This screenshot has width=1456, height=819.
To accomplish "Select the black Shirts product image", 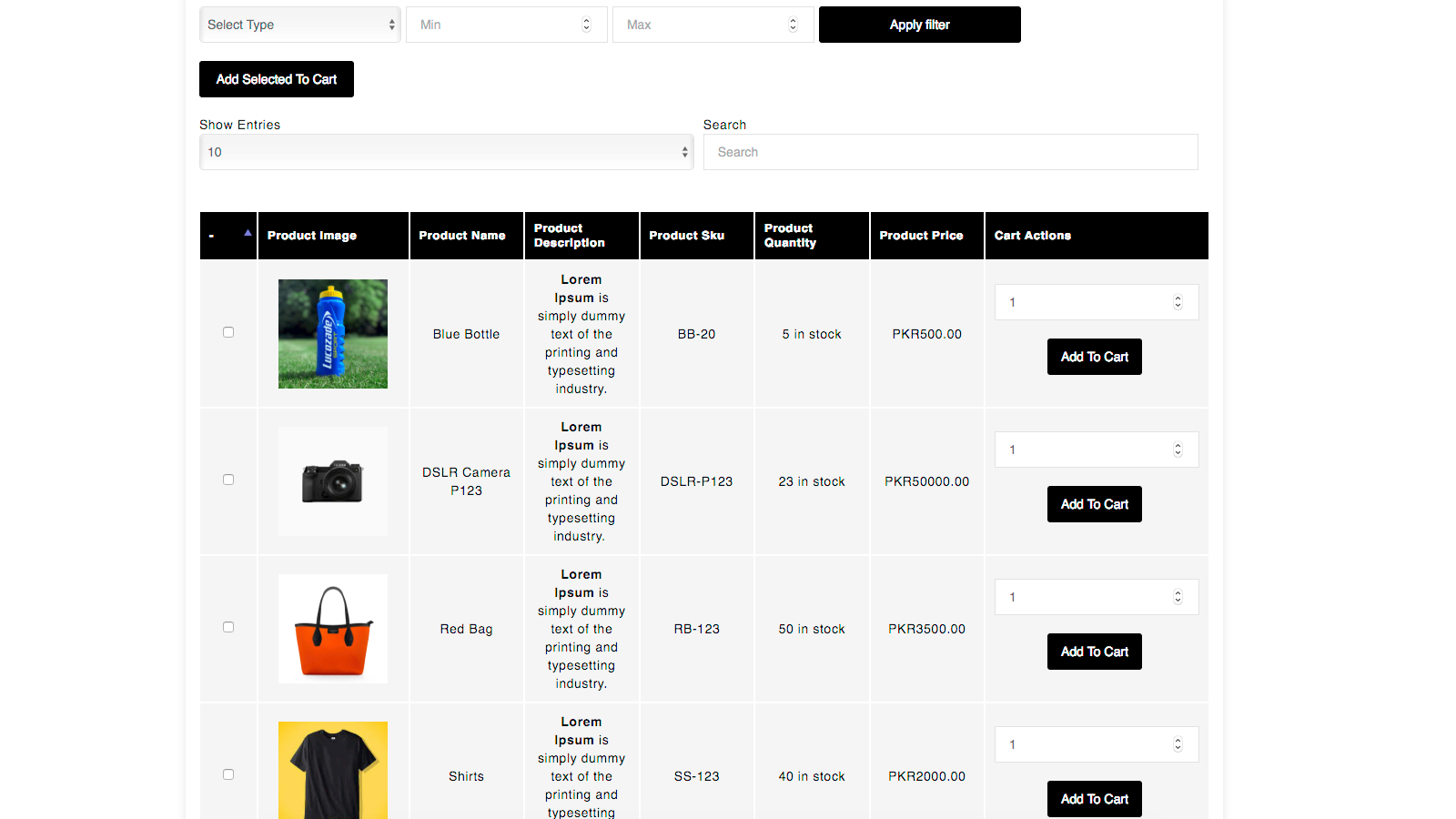I will [332, 770].
